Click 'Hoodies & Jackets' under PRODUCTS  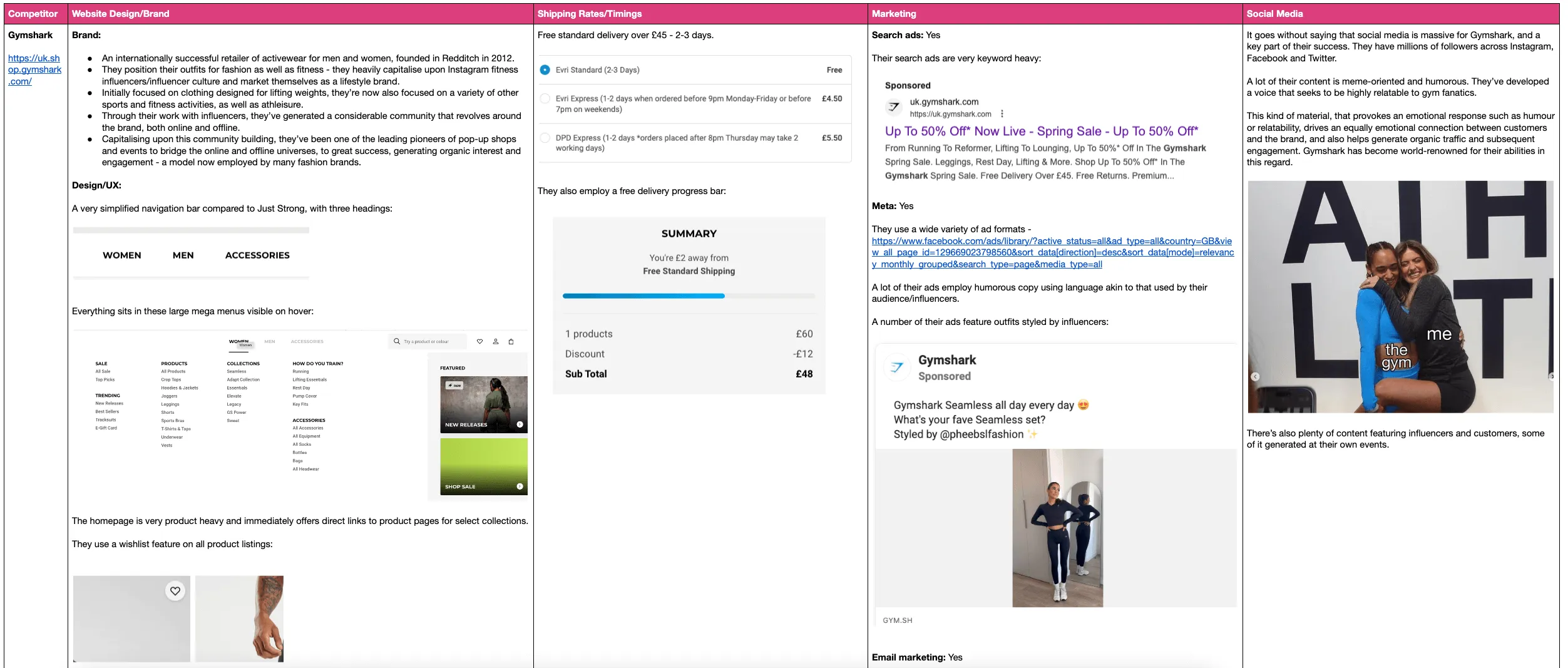pos(180,388)
